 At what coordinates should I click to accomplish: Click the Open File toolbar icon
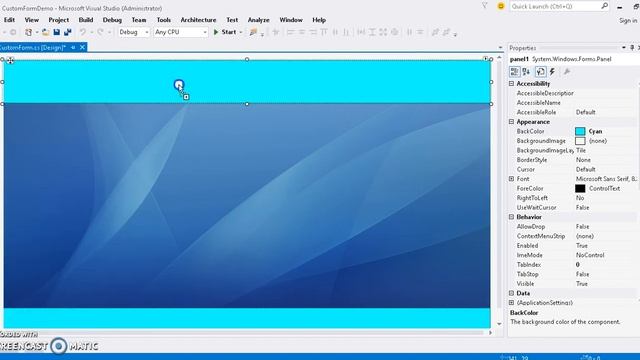[x=46, y=32]
